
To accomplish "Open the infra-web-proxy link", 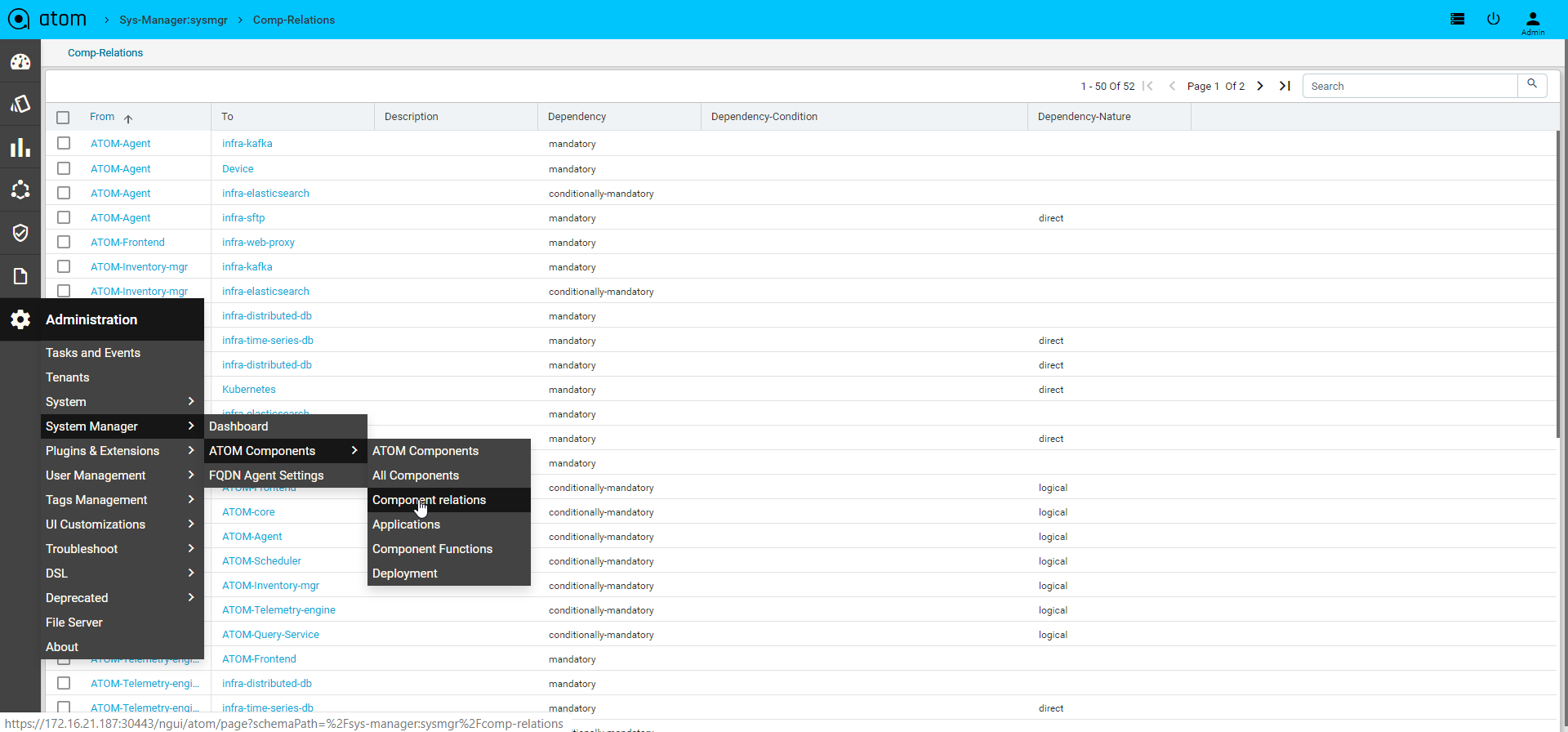I will coord(258,243).
